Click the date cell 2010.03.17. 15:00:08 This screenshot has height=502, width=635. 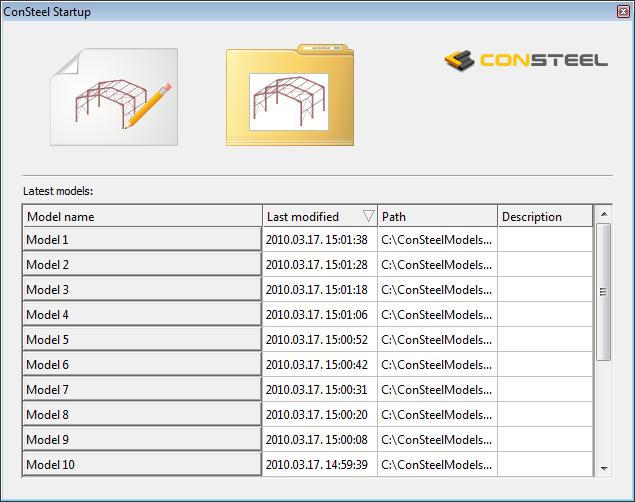(320, 439)
